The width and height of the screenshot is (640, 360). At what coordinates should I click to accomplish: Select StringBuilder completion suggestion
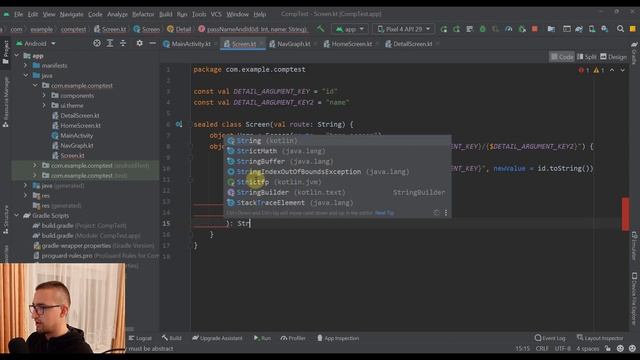337,192
